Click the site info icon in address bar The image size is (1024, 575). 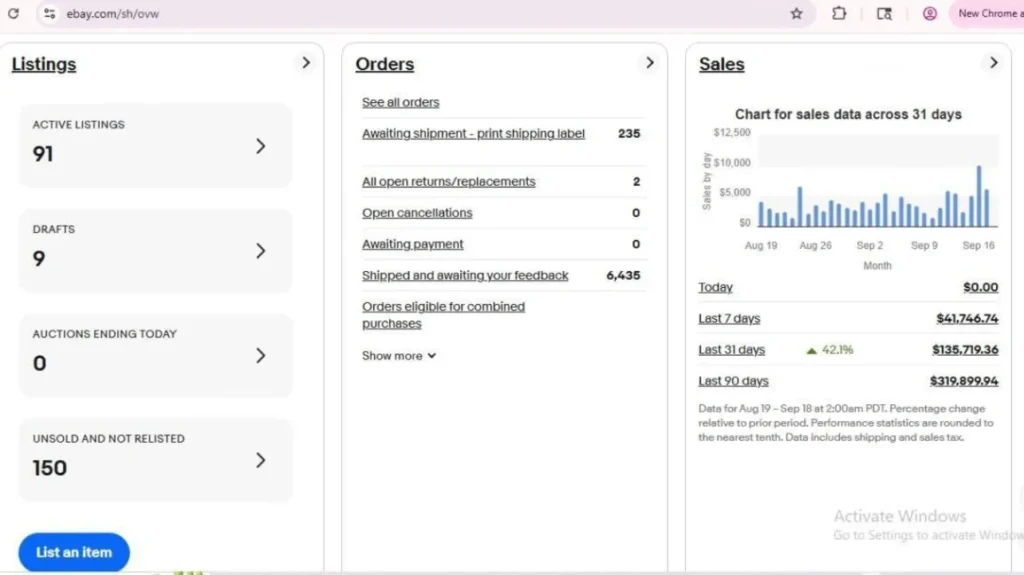point(49,14)
